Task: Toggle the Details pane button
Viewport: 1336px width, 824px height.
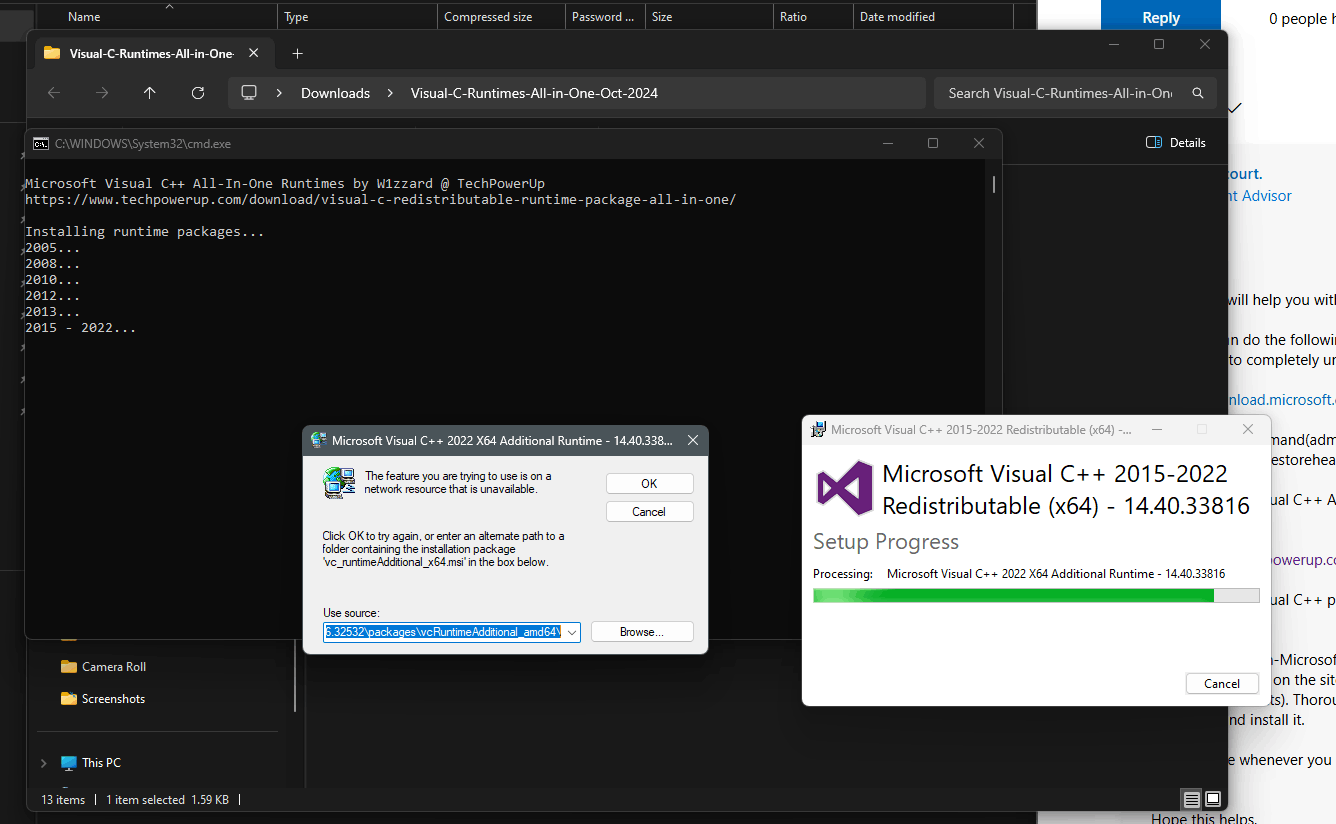Action: pos(1176,143)
